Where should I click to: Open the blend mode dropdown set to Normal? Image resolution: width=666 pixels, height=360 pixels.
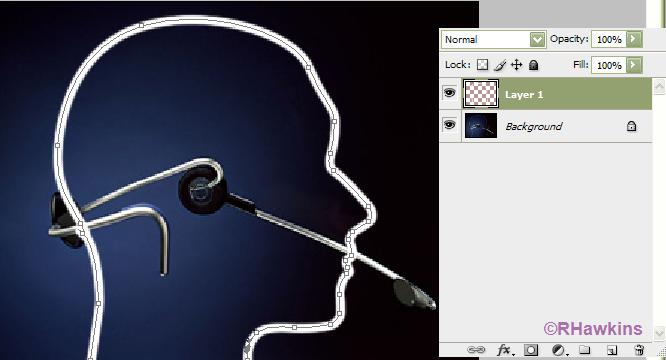[493, 39]
